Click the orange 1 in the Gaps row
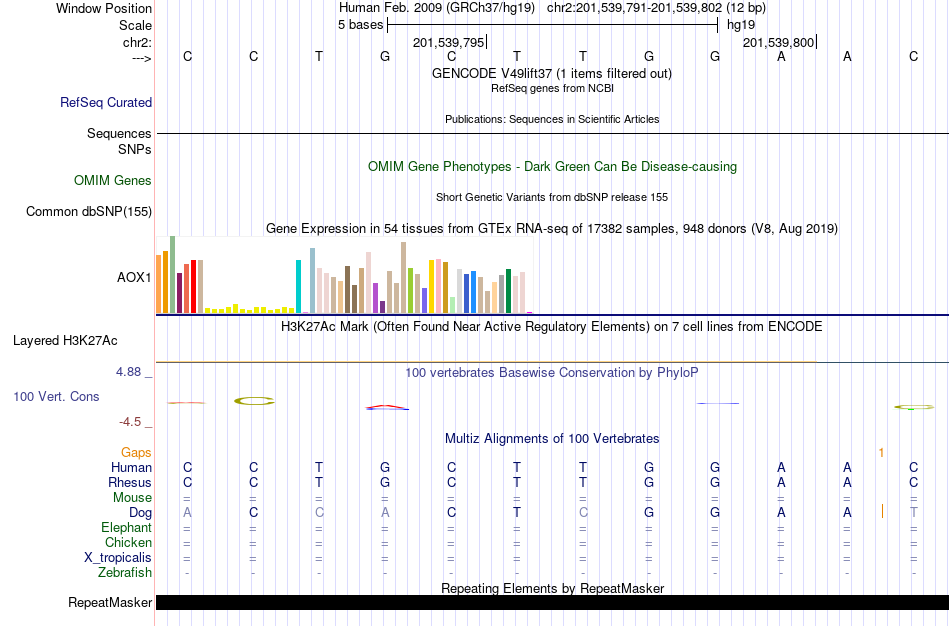The image size is (950, 626). (881, 453)
